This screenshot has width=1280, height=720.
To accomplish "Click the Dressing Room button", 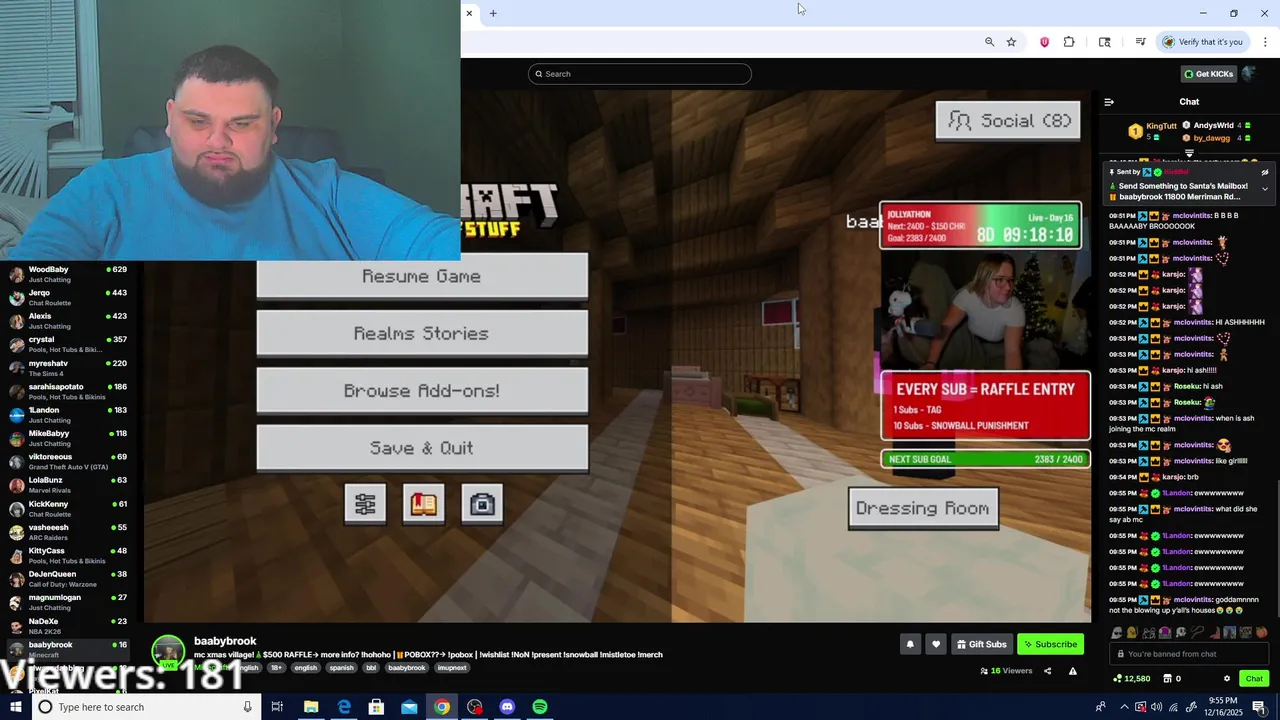I will pyautogui.click(x=923, y=508).
